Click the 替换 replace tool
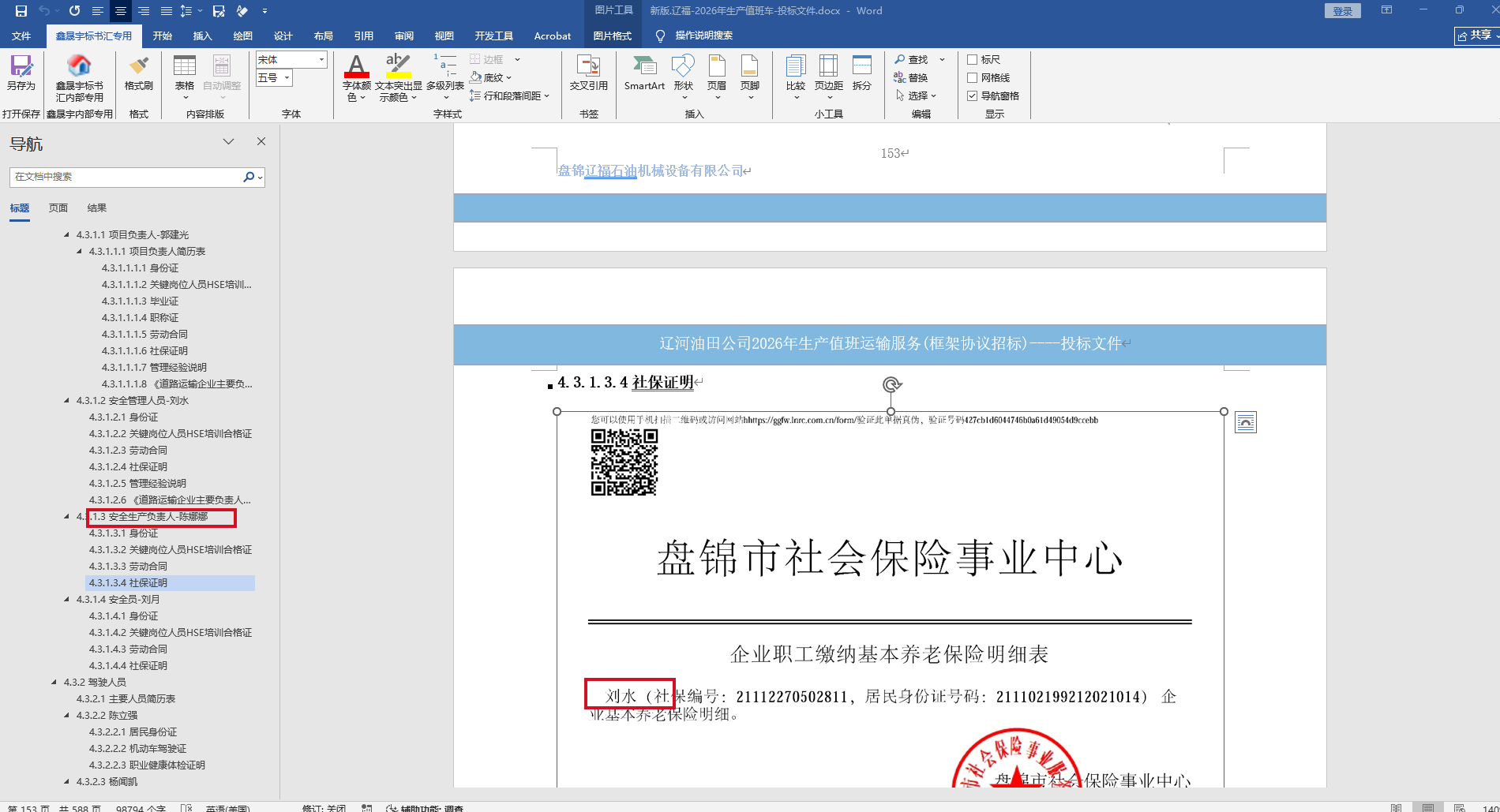 point(911,77)
